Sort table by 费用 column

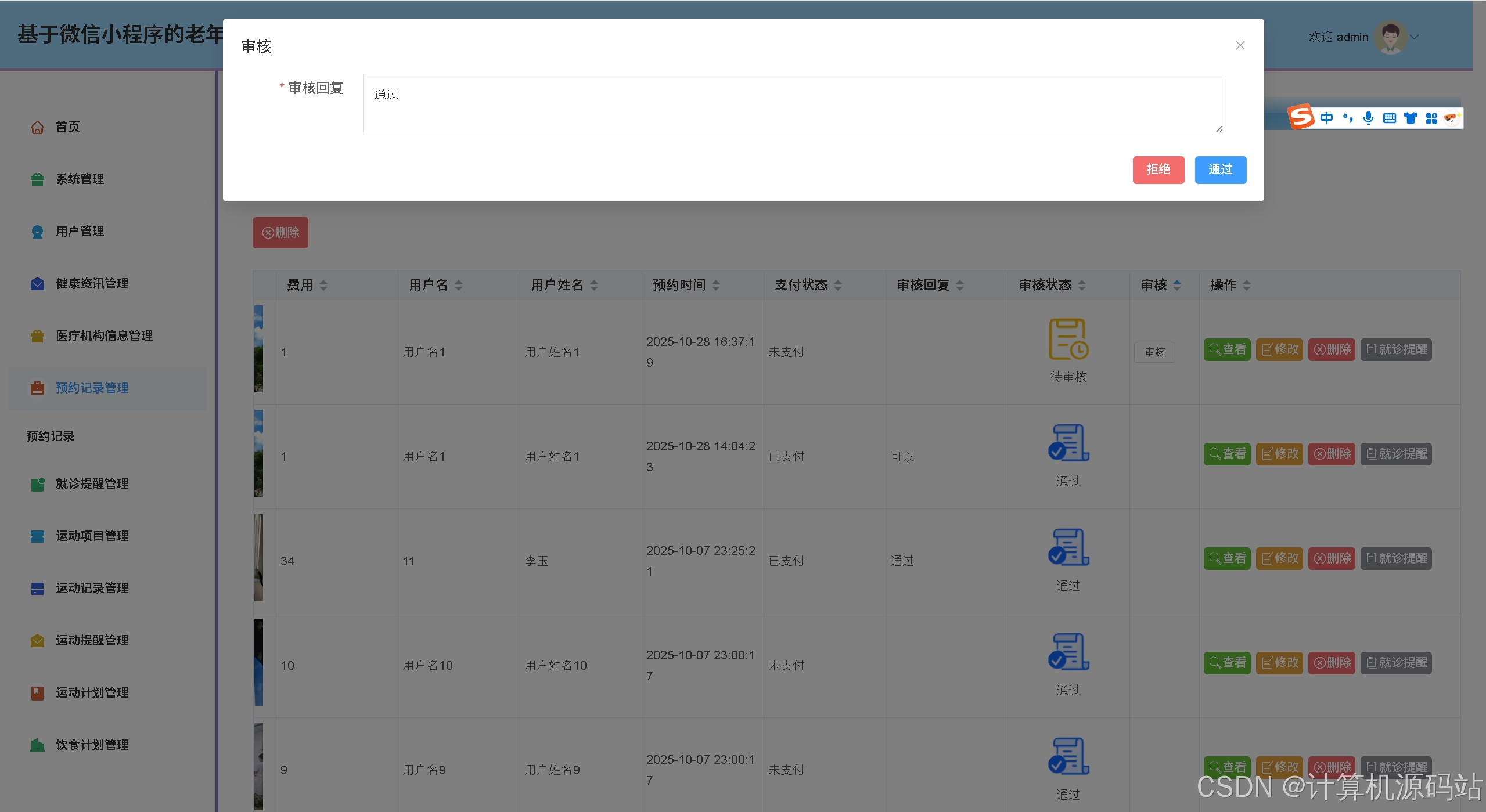coord(323,285)
